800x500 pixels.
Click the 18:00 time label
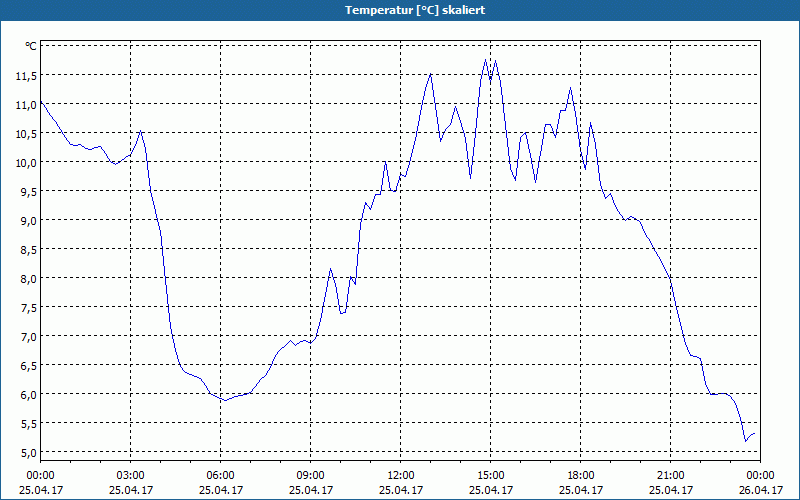581,476
